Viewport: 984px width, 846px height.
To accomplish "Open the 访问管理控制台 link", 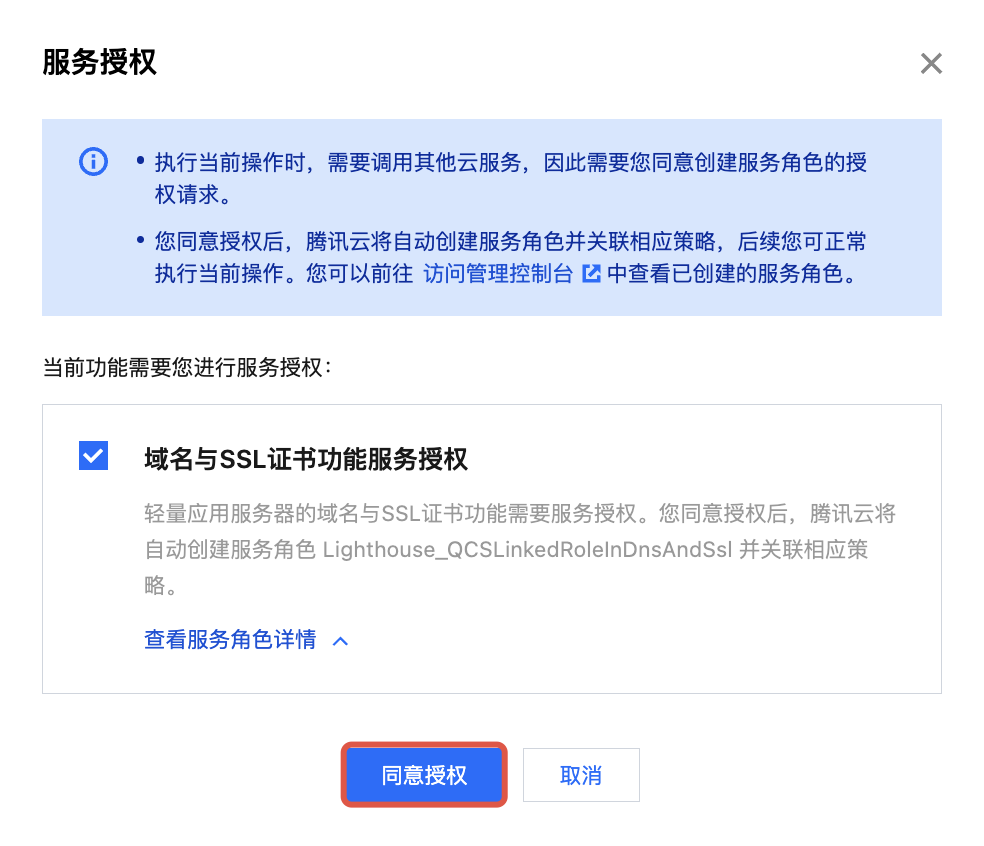I will 498,274.
